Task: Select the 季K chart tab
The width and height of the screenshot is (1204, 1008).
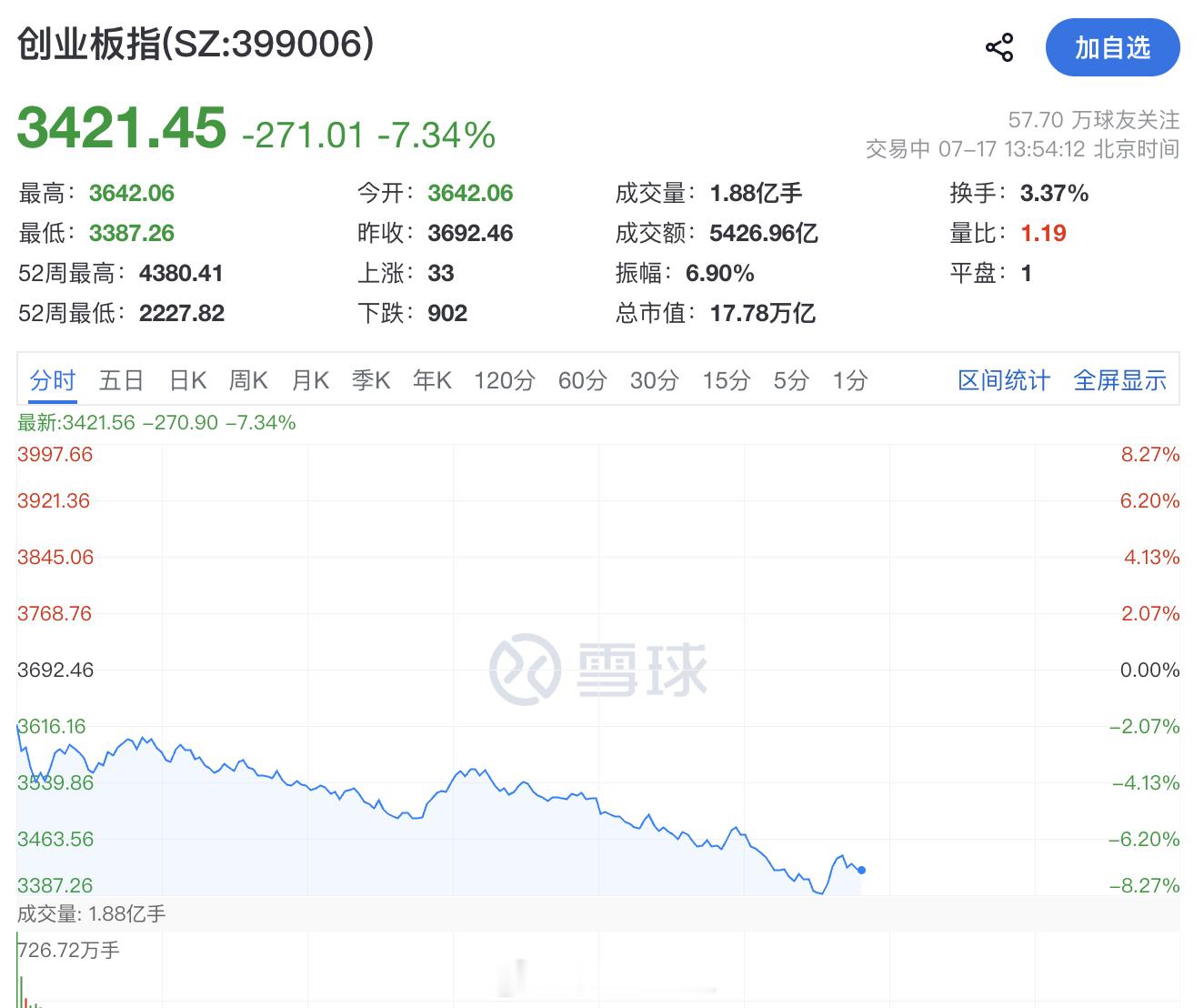Action: 371,380
